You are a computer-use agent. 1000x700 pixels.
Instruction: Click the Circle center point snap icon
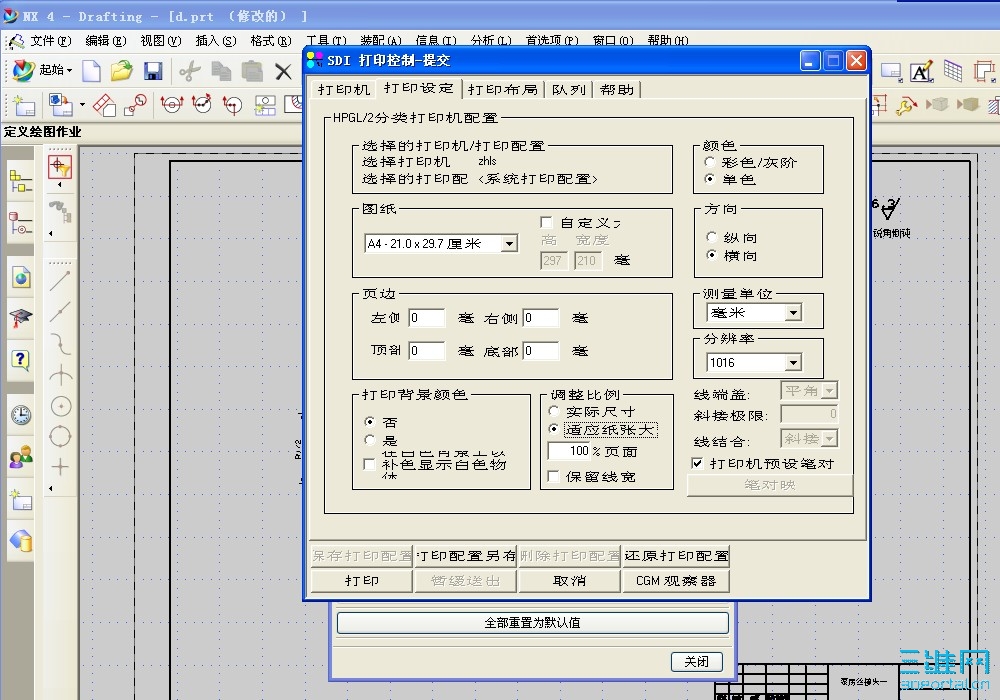click(61, 406)
